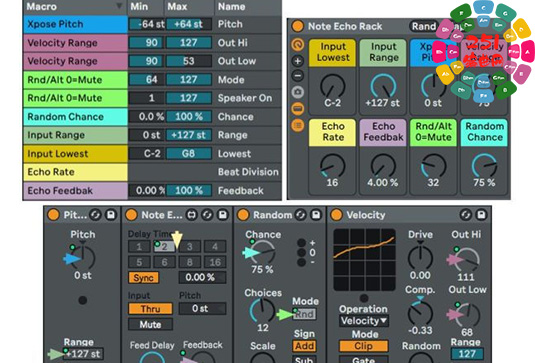Select the Mute input mode
The image size is (535, 363).
coord(150,324)
